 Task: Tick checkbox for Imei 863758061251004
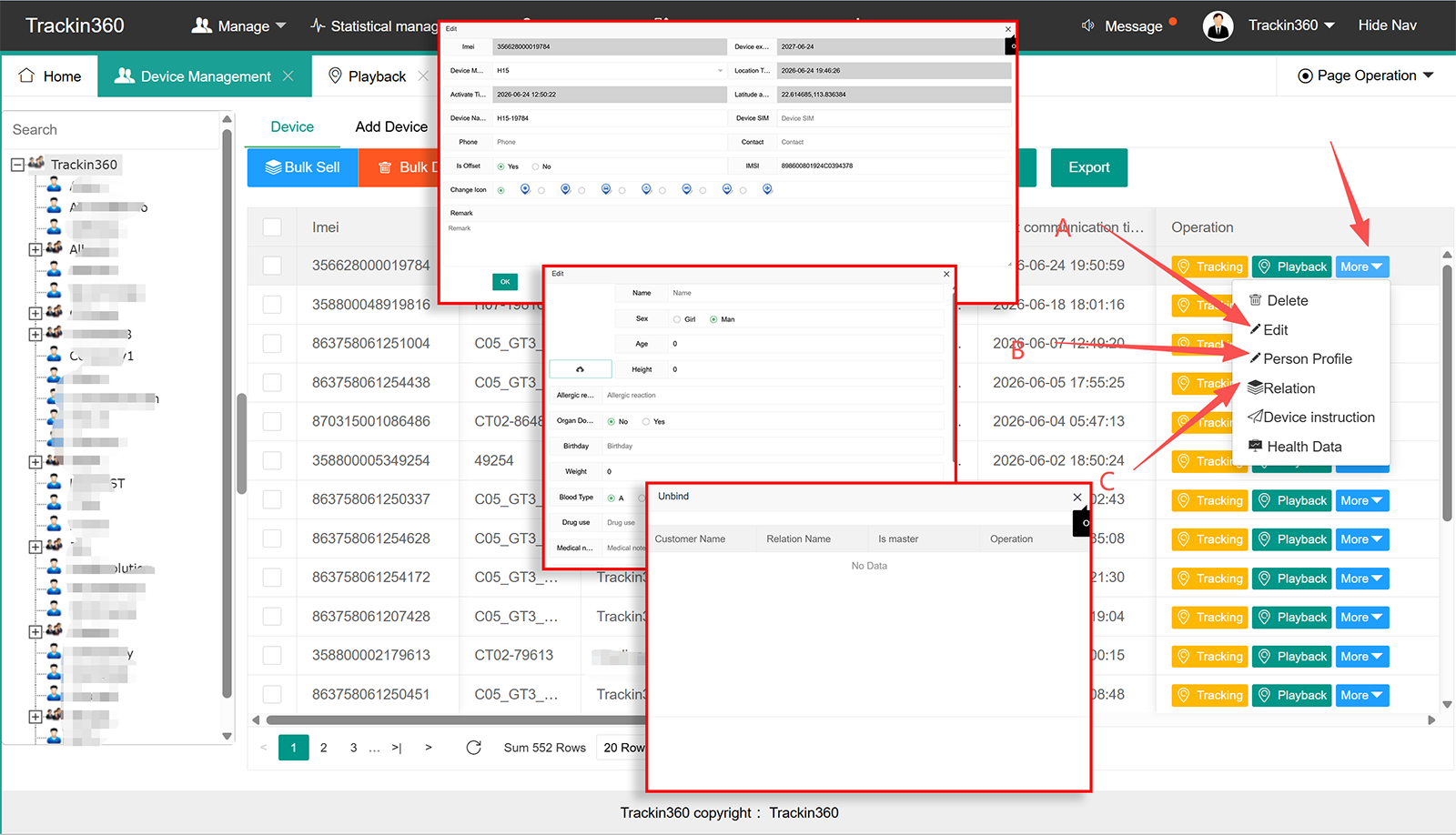click(x=272, y=344)
